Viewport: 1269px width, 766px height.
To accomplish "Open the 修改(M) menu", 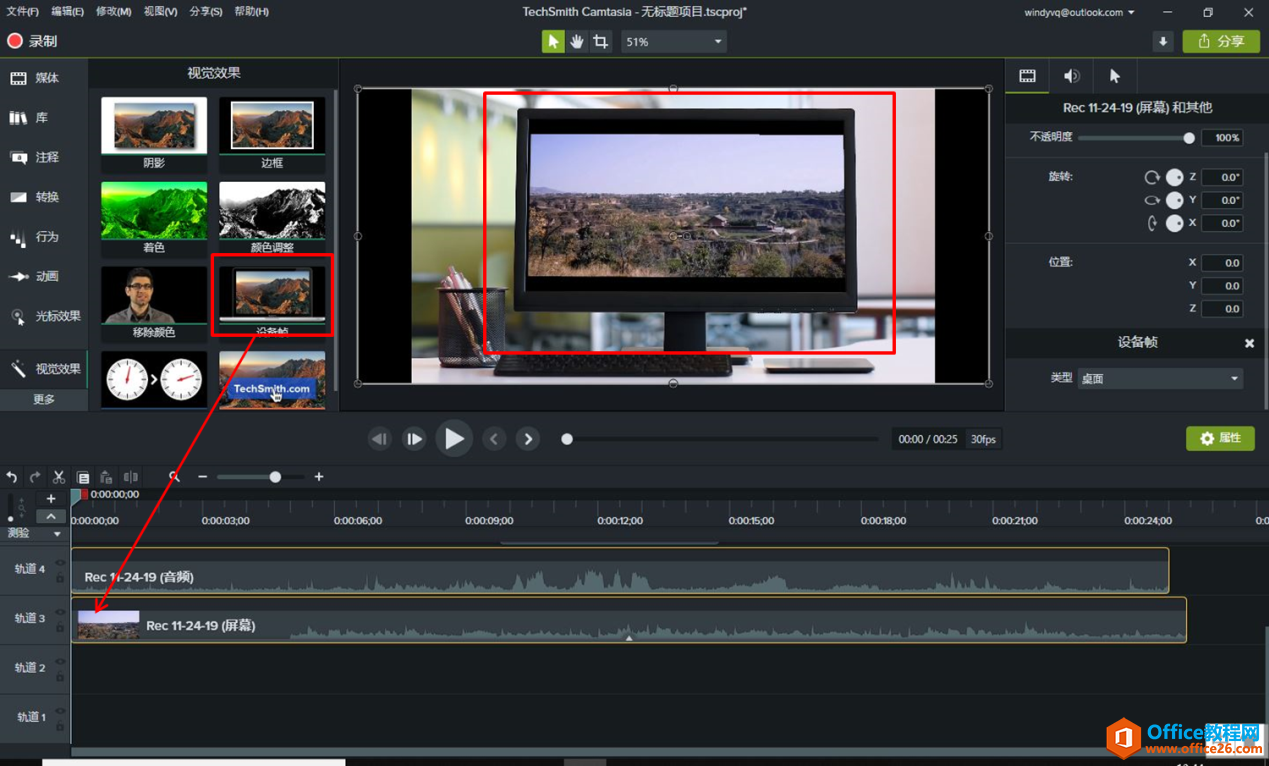I will click(114, 12).
